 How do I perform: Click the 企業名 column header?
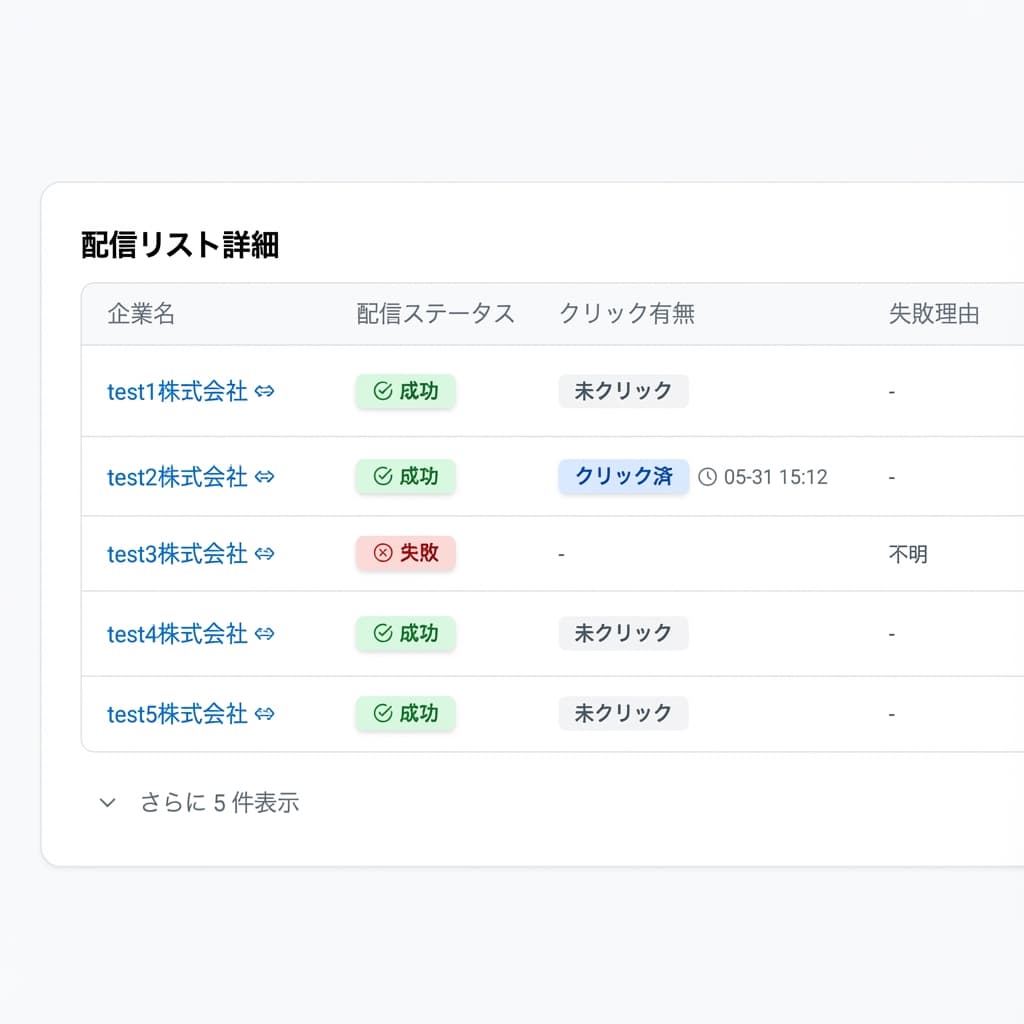[140, 314]
